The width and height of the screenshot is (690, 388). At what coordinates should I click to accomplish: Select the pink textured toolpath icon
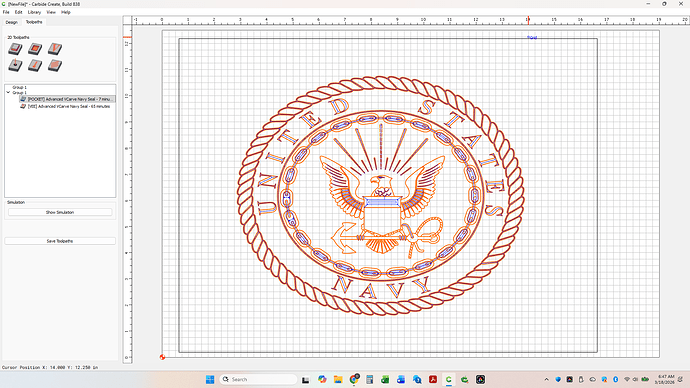(x=55, y=66)
